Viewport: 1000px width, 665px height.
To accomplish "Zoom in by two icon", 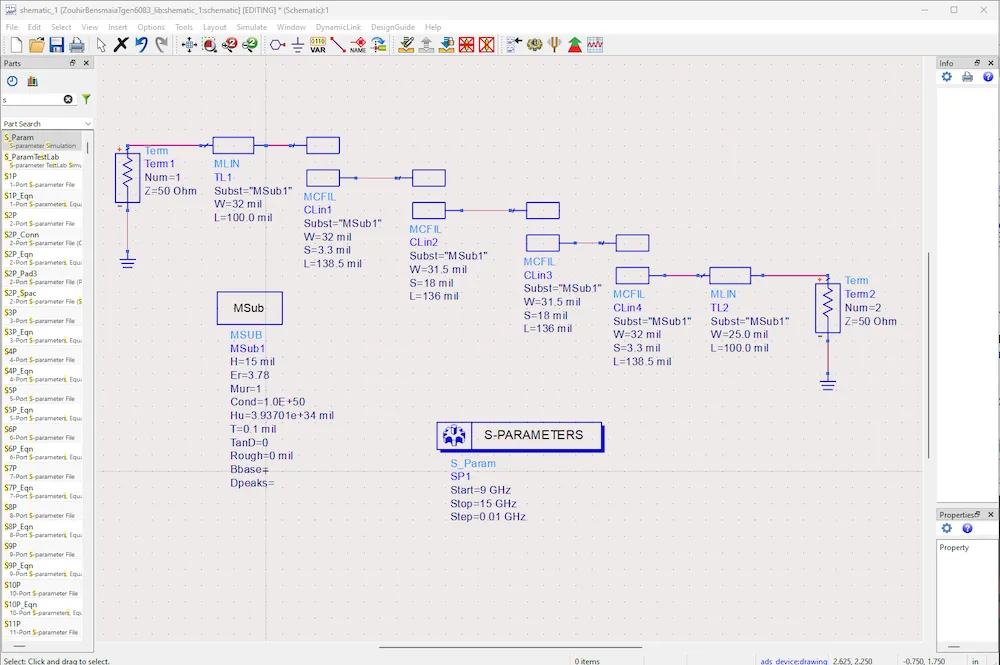I will (x=230, y=45).
